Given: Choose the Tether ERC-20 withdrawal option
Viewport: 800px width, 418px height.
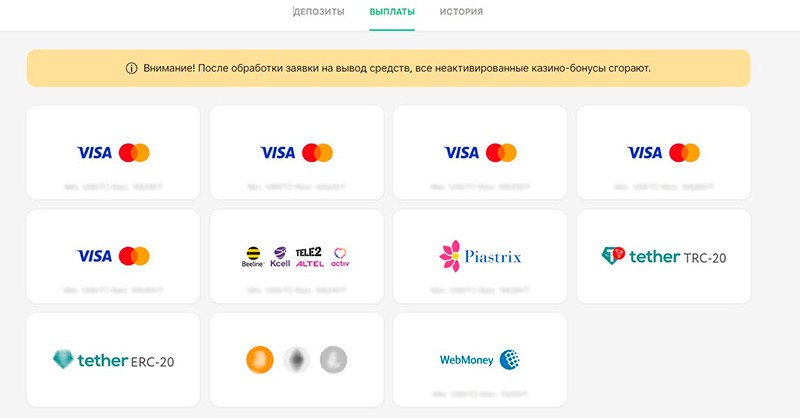Looking at the screenshot, I should pyautogui.click(x=113, y=360).
